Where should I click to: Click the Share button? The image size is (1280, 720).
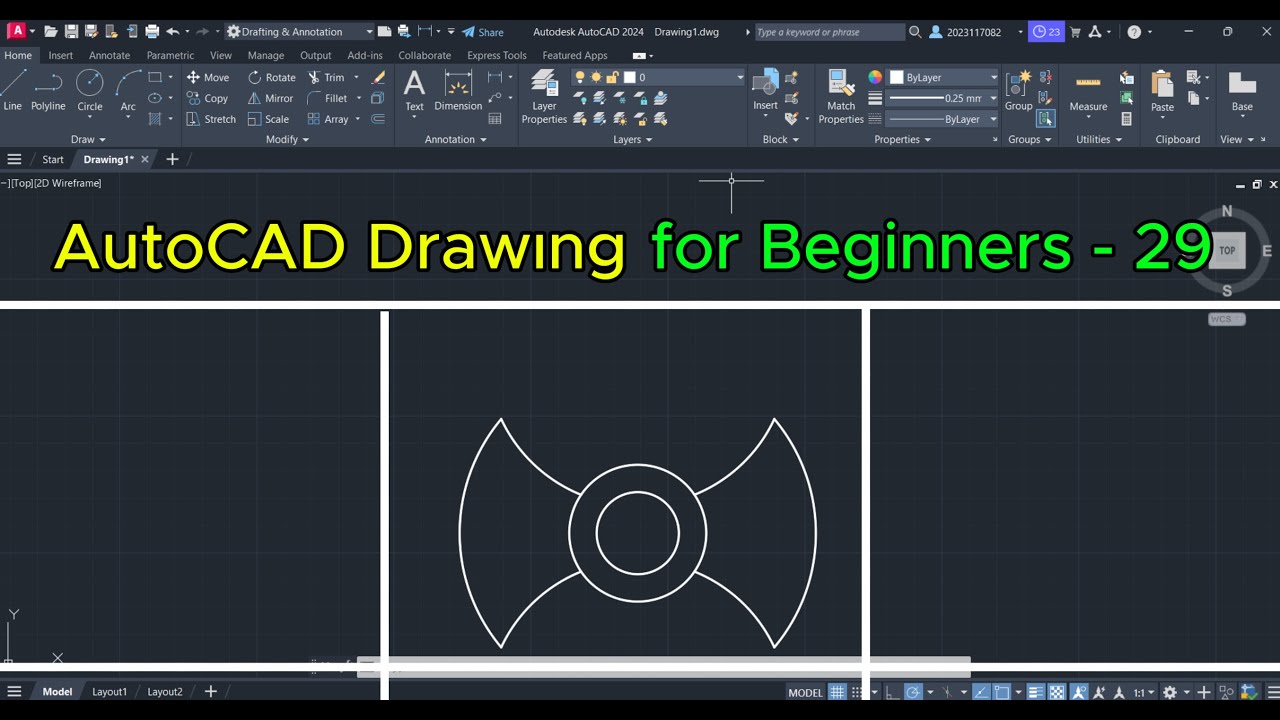click(x=483, y=32)
